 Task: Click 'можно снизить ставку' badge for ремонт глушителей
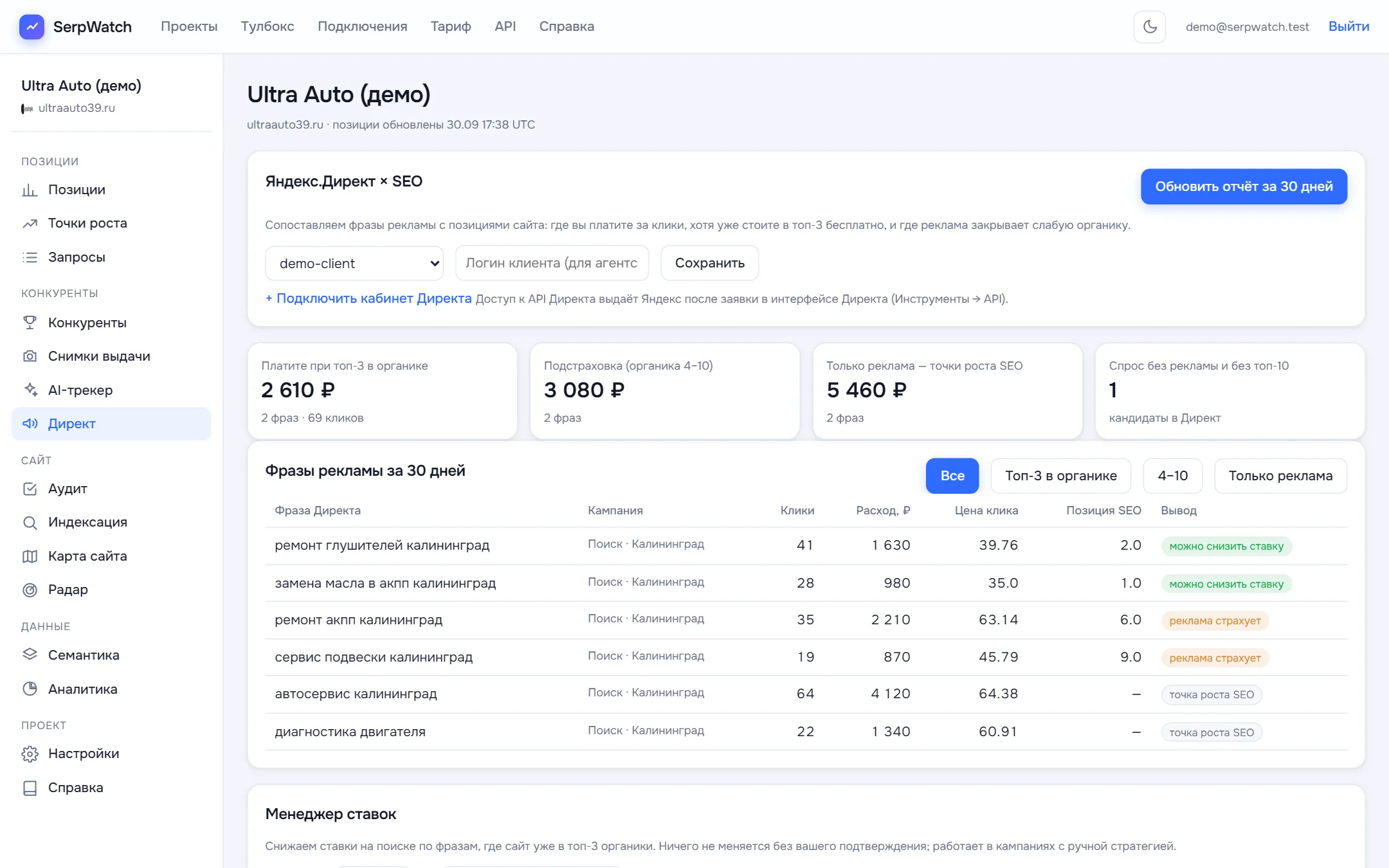(1226, 547)
